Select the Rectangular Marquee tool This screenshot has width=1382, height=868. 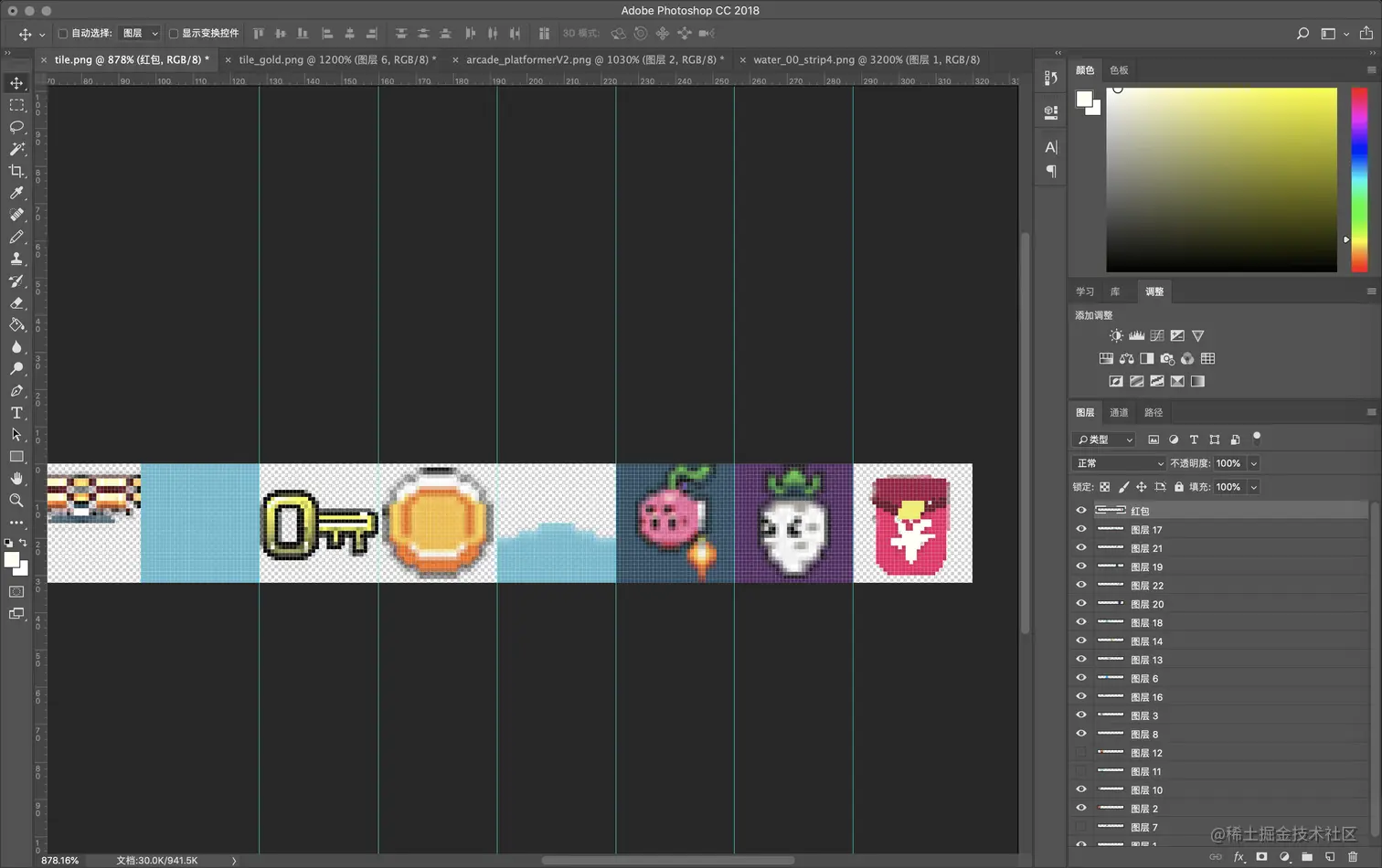[x=16, y=105]
